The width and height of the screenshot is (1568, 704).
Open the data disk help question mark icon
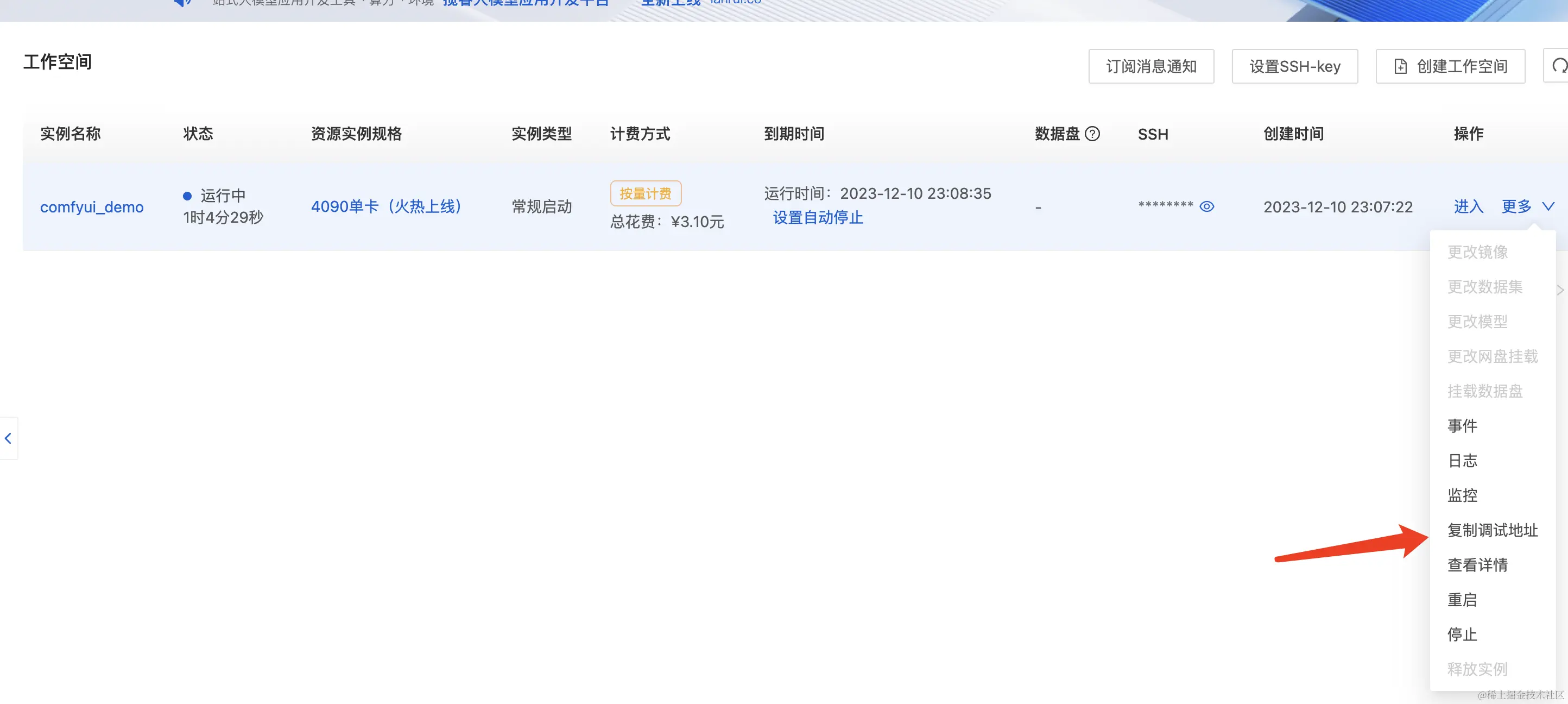(x=1092, y=134)
